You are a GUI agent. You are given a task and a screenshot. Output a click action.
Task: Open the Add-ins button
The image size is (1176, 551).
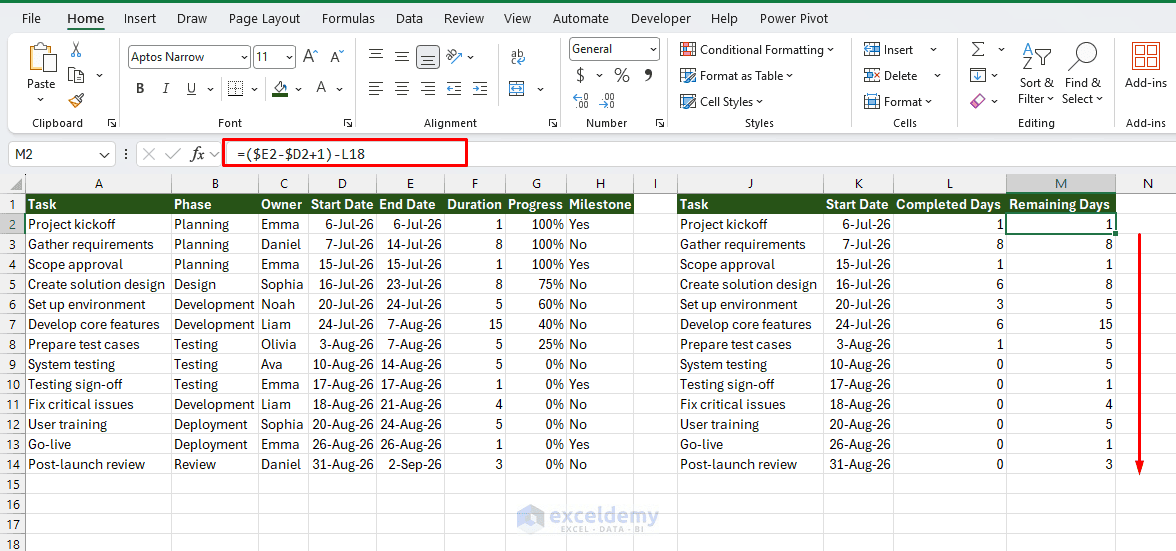pos(1146,65)
